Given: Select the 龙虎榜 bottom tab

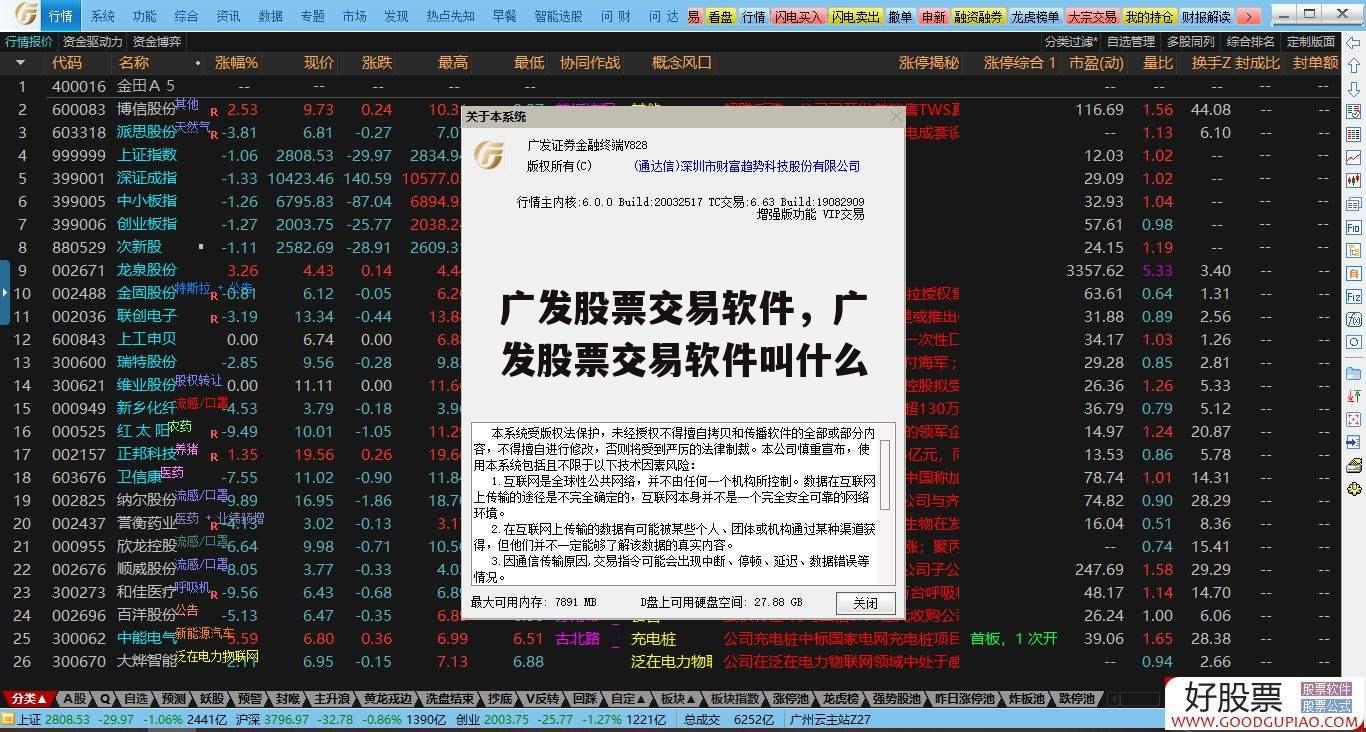Looking at the screenshot, I should (x=840, y=699).
